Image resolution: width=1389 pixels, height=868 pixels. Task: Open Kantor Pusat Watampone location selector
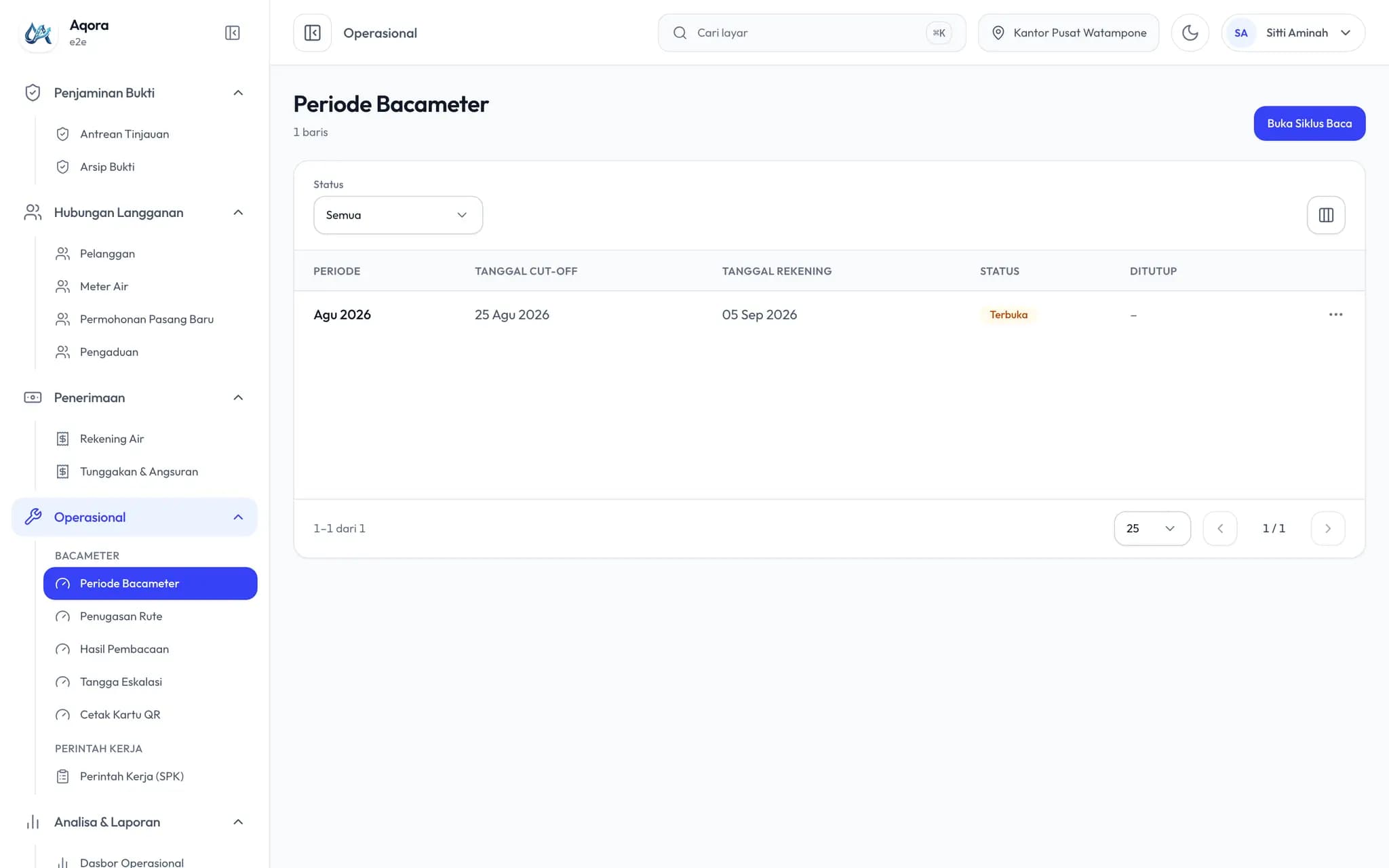pos(1068,33)
